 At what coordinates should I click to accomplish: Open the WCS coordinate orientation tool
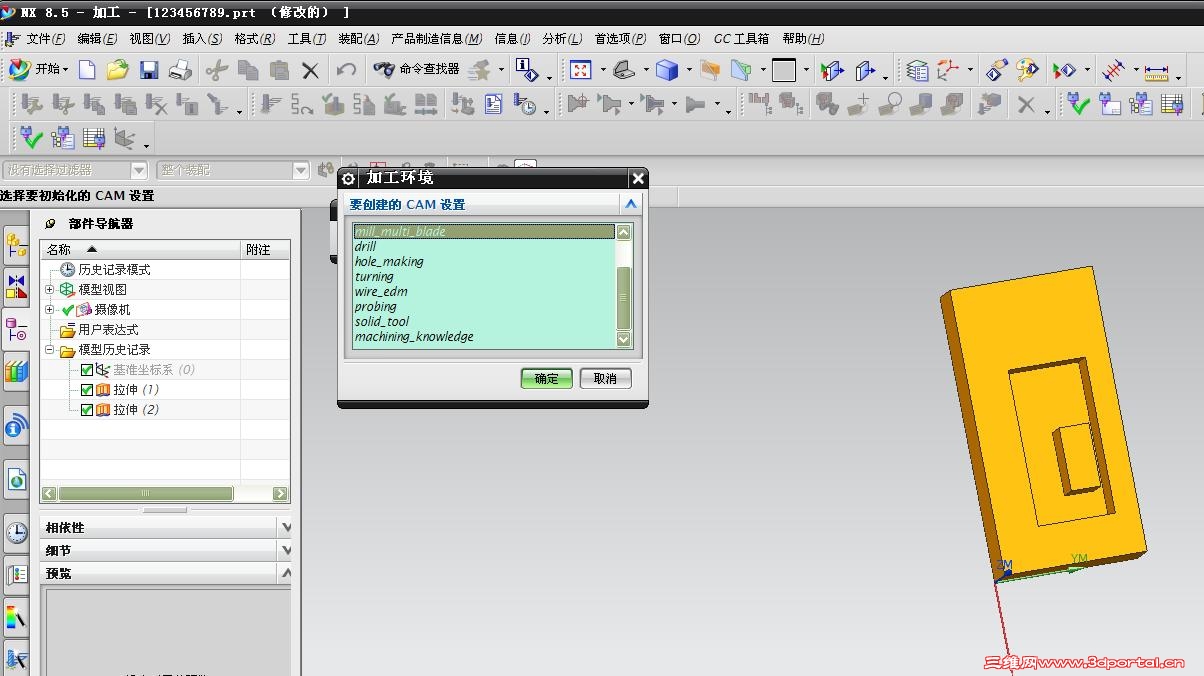click(x=948, y=70)
